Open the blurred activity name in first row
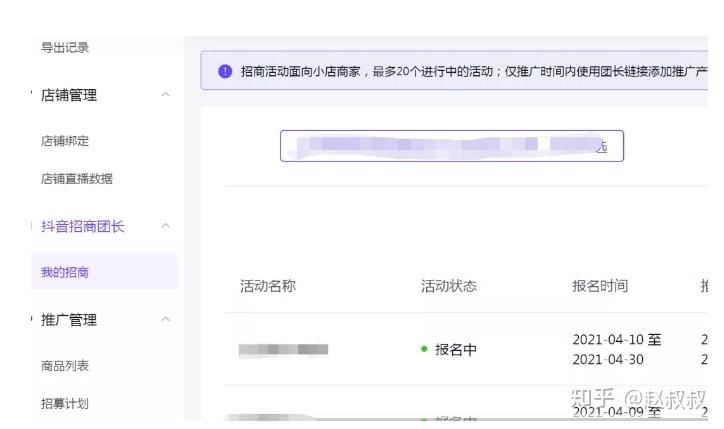This screenshot has width=724, height=429. coord(284,349)
